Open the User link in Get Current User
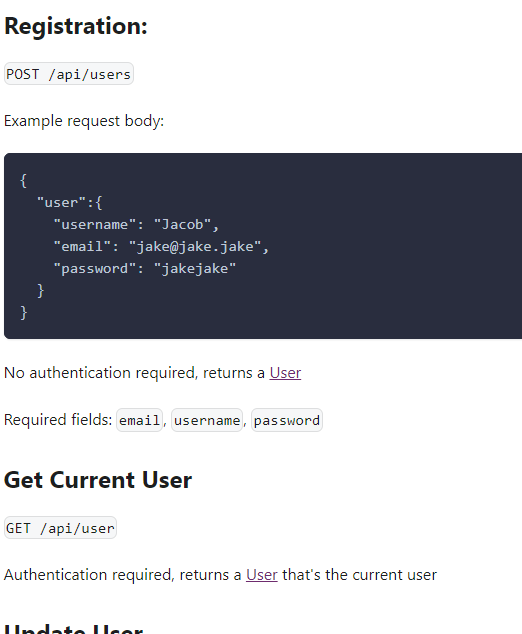The image size is (522, 634). [x=262, y=575]
